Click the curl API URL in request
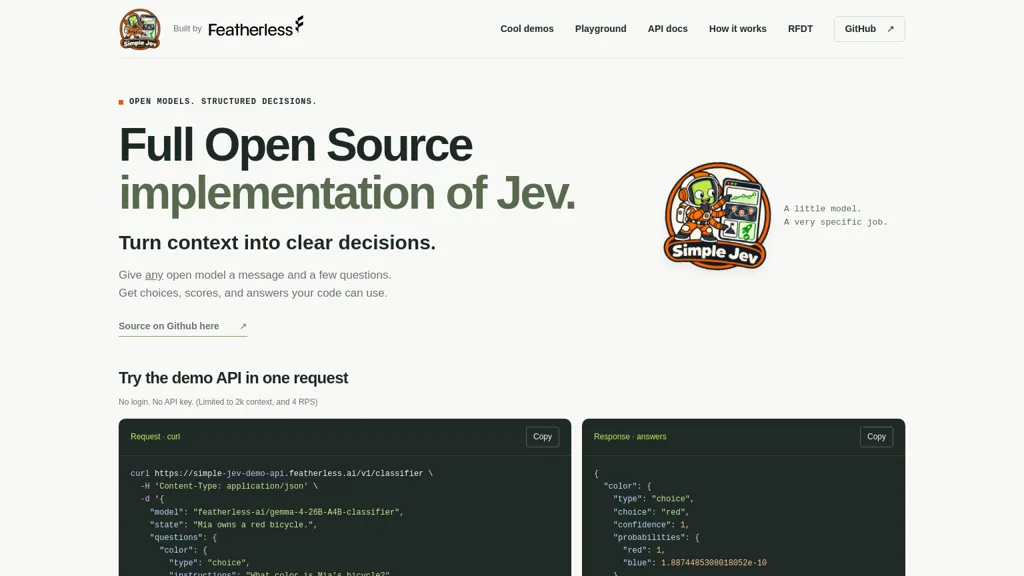This screenshot has height=576, width=1024. coord(289,473)
